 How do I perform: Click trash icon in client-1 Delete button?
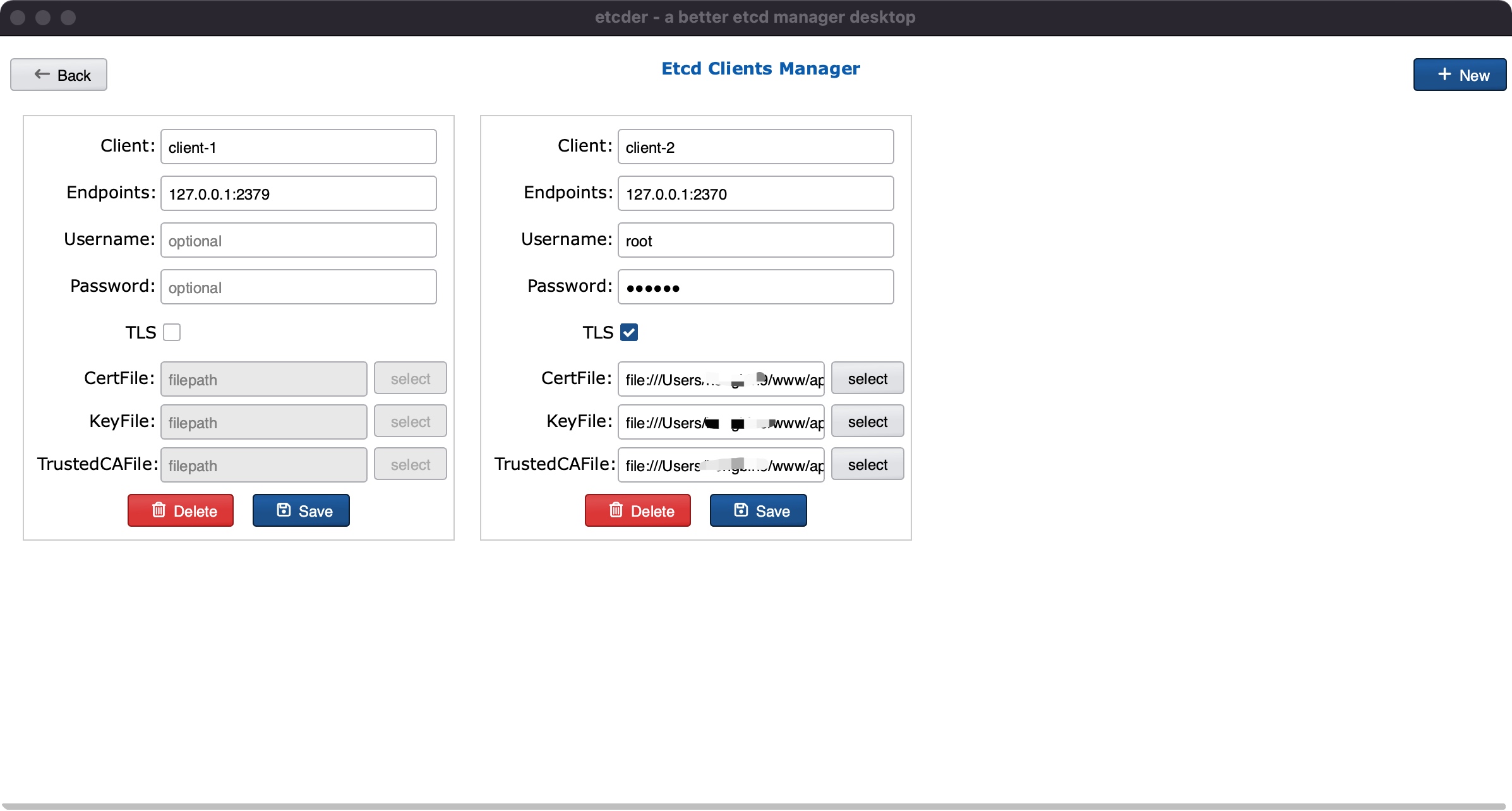coord(159,510)
